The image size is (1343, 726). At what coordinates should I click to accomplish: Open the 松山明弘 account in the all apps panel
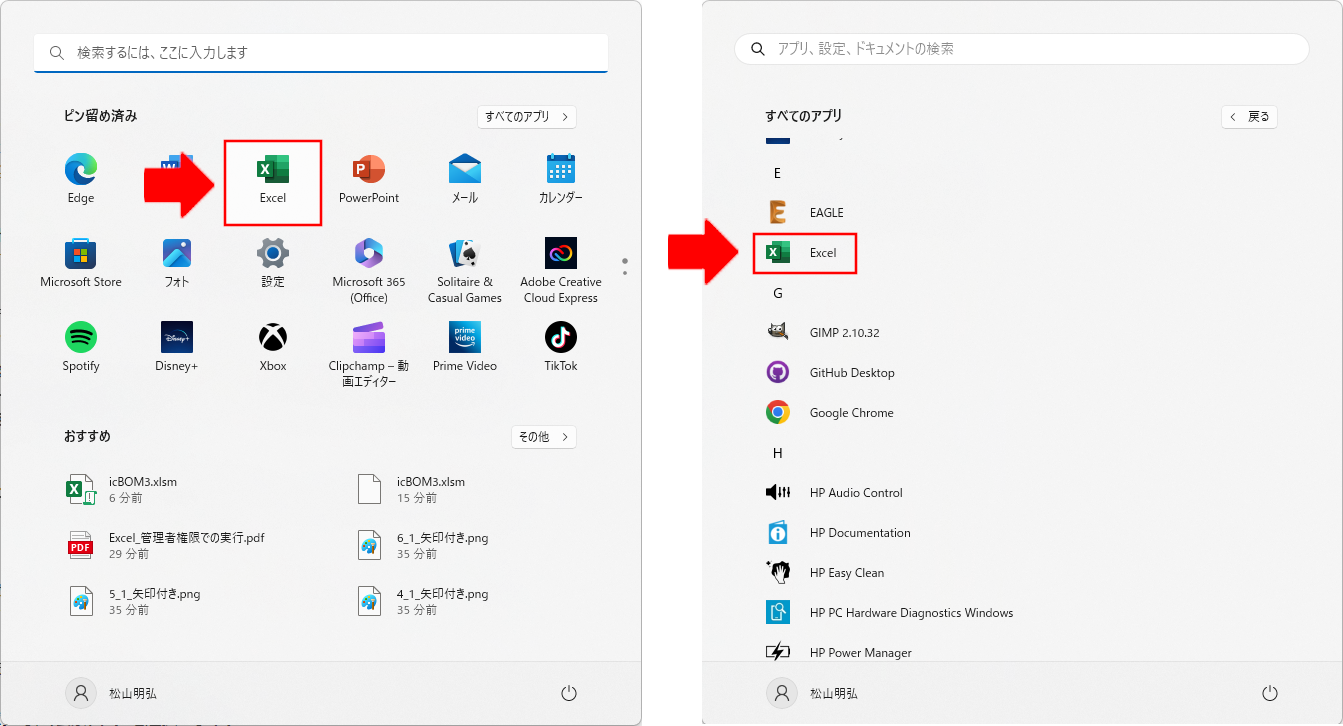click(812, 693)
